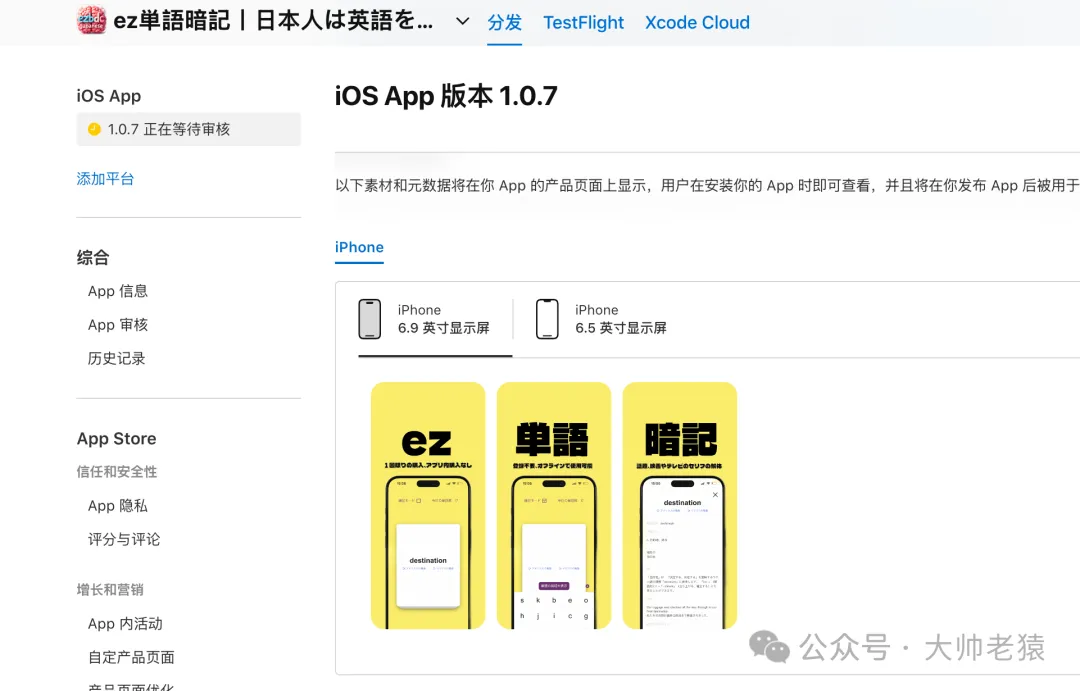This screenshot has height=691, width=1080.
Task: Click the '単語' screenshot thumbnail
Action: (554, 506)
